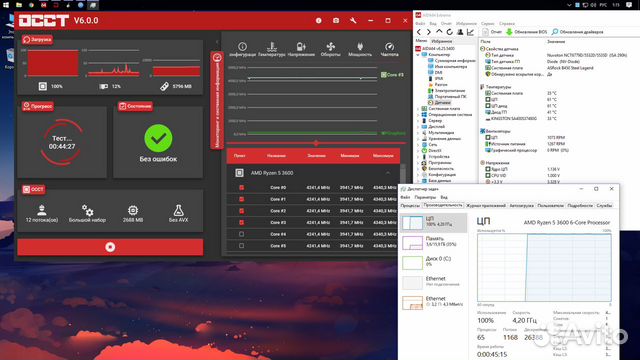This screenshot has height=360, width=640.
Task: Enable Core #5 graph checkbox
Action: [x=241, y=246]
